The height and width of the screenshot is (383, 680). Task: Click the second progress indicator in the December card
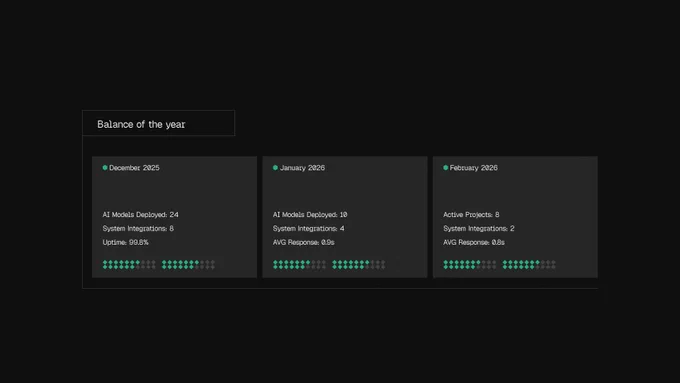point(188,265)
